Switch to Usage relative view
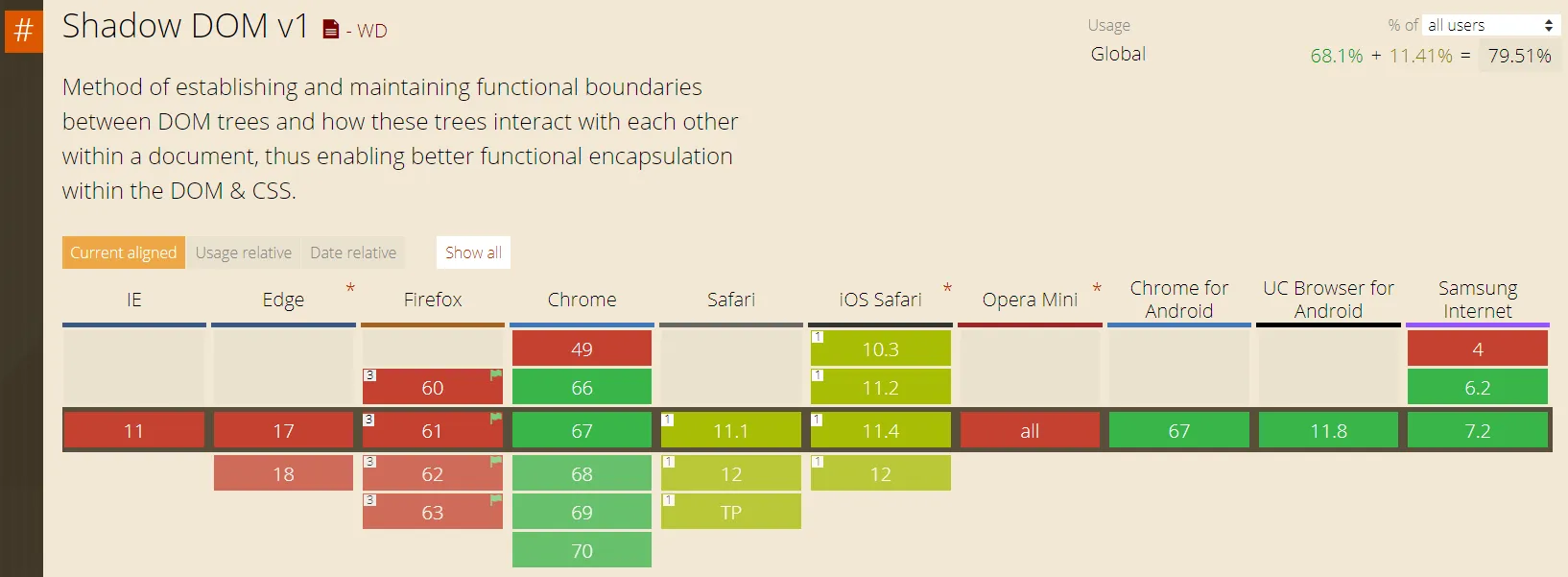The width and height of the screenshot is (1568, 577). 243,252
